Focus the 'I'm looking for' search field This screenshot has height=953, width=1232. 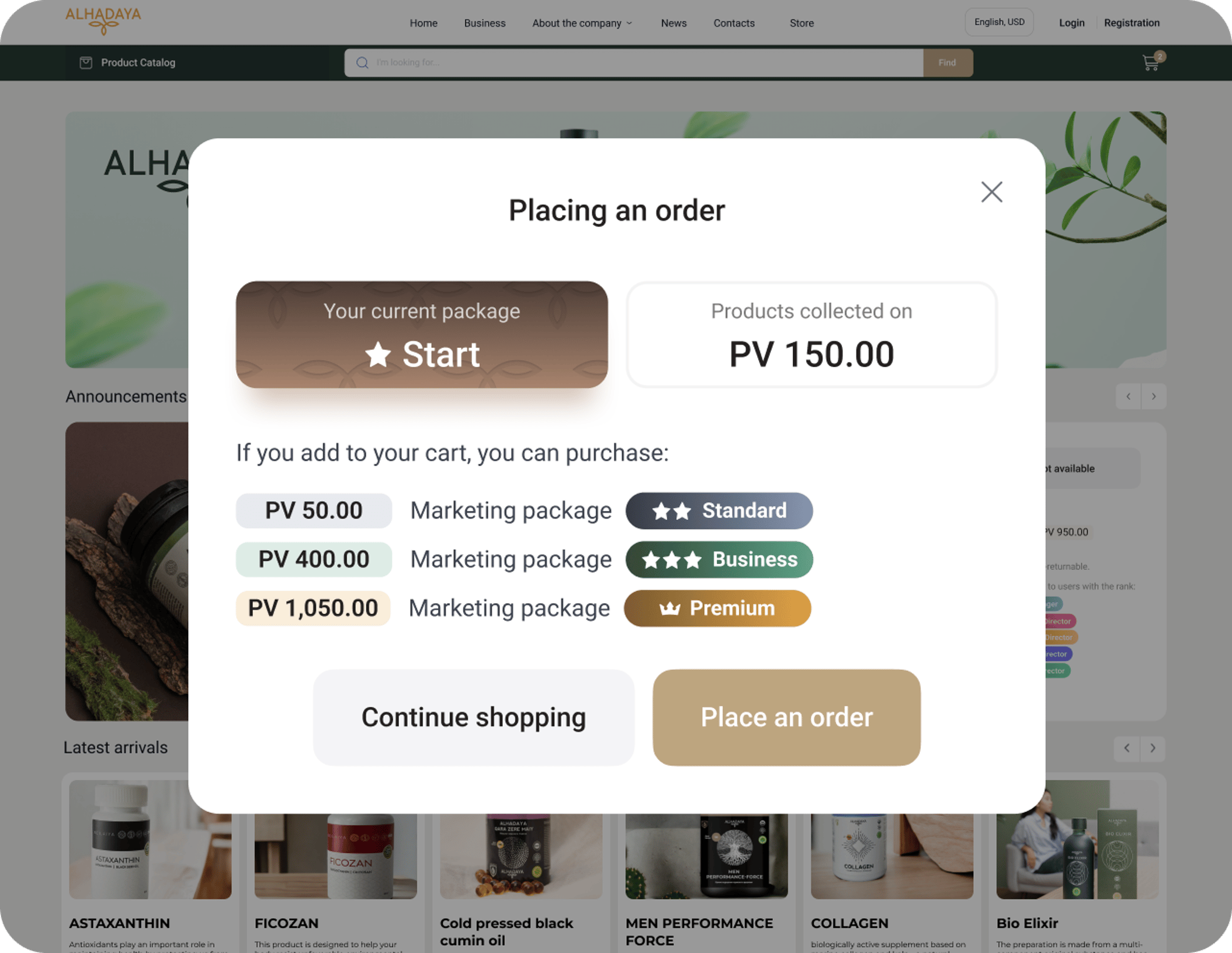click(643, 62)
